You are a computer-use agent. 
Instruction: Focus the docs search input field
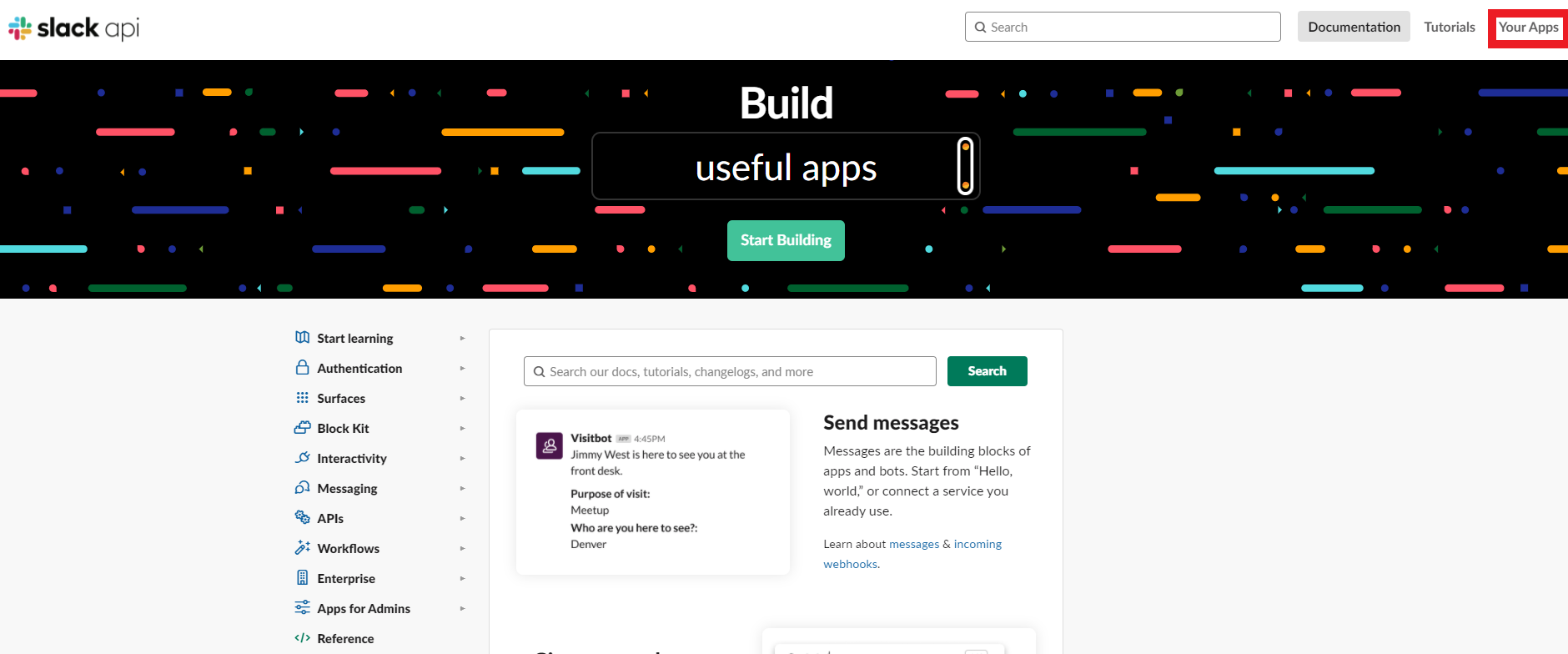[730, 371]
